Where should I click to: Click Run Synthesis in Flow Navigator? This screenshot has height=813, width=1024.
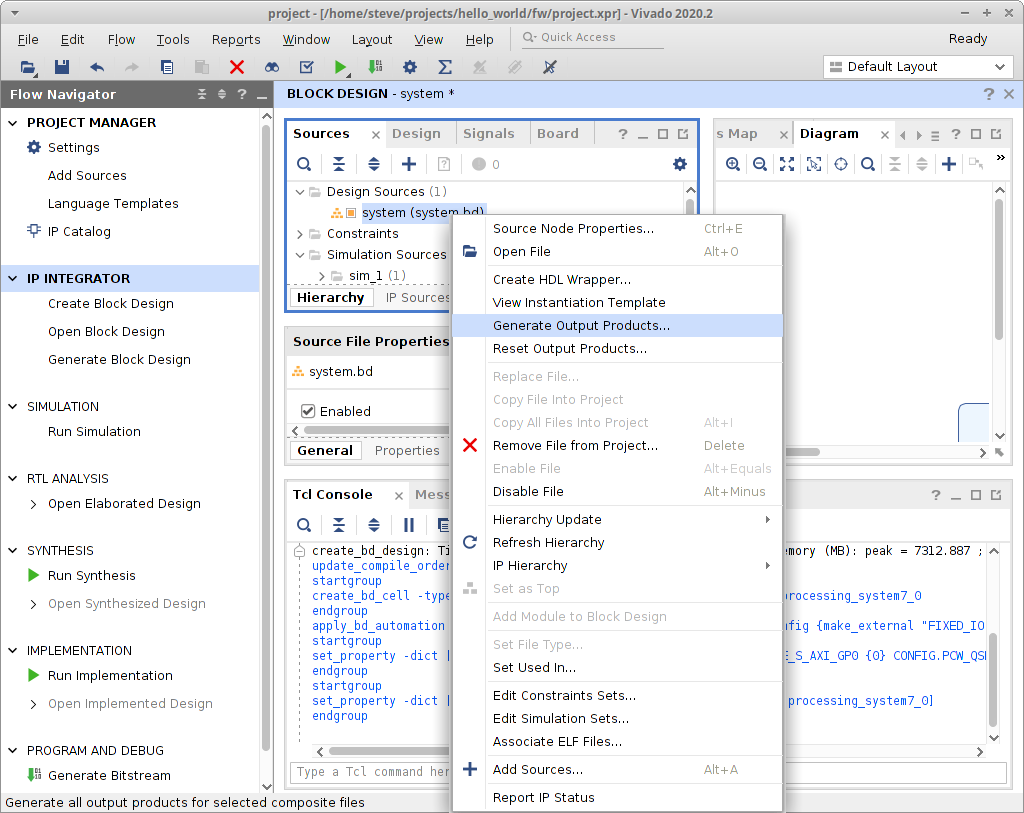point(91,575)
